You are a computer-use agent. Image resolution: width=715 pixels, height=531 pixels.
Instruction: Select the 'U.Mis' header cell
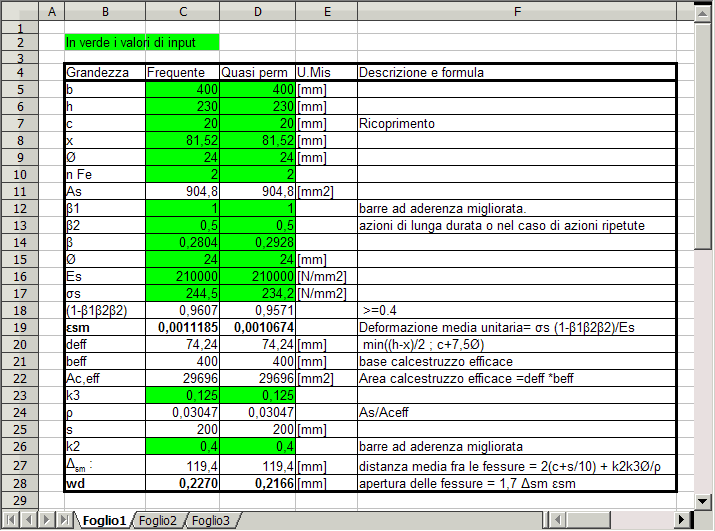click(x=327, y=73)
